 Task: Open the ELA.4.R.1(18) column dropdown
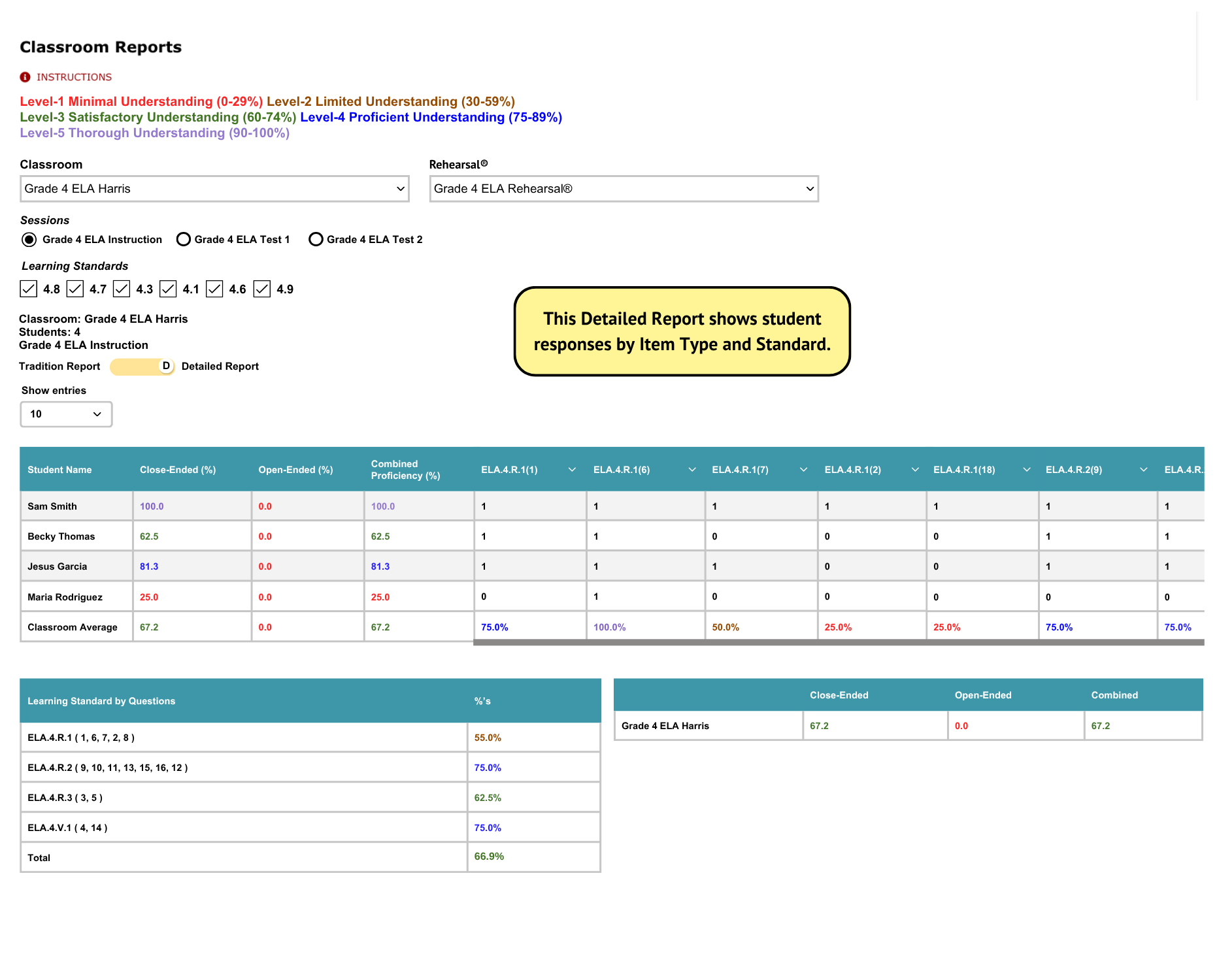(x=1027, y=469)
